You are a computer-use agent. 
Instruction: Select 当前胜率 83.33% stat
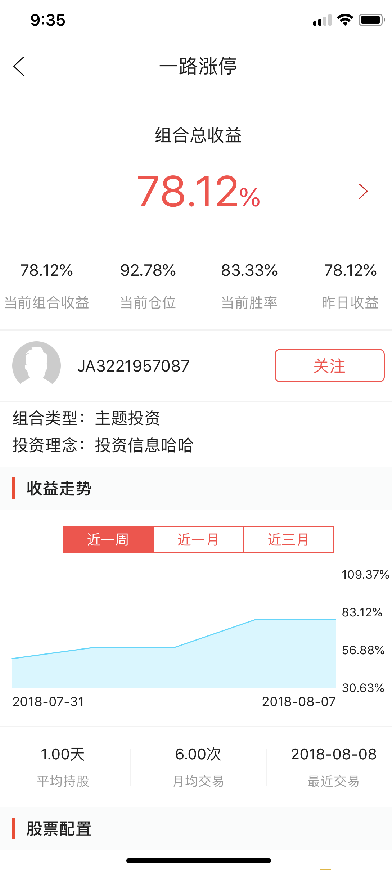tap(249, 286)
